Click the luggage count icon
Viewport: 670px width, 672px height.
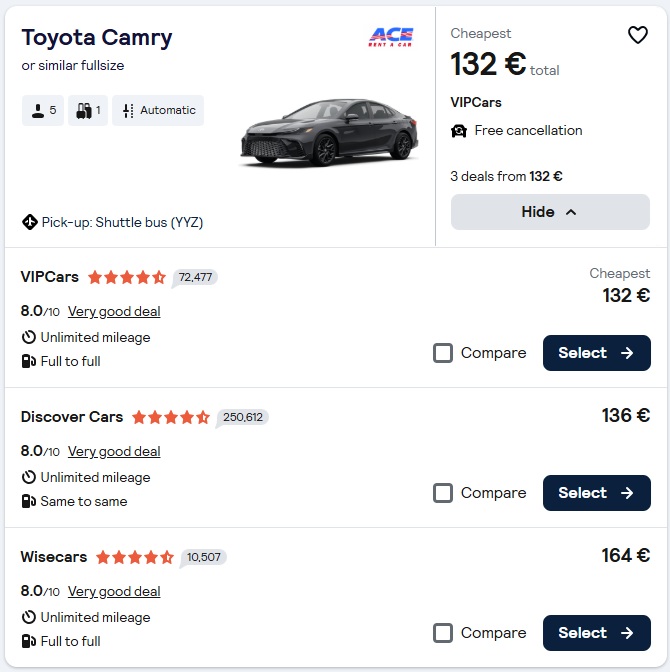point(84,111)
